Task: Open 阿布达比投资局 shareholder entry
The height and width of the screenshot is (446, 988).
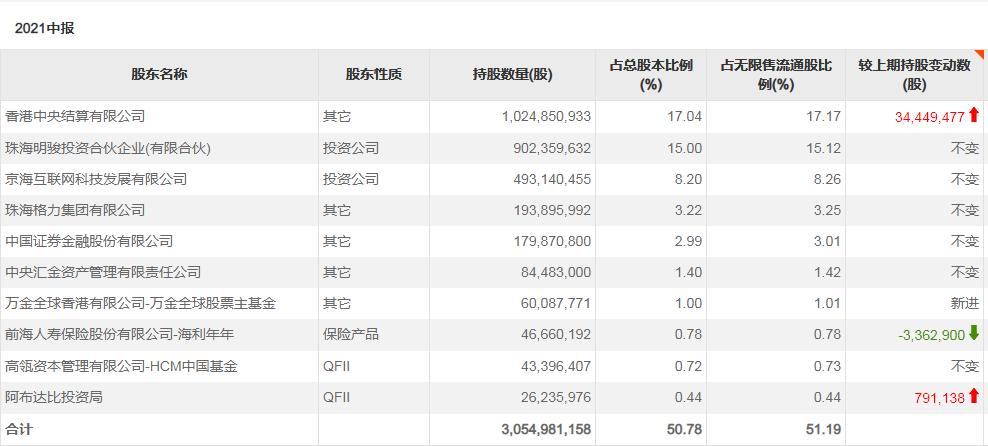Action: click(x=54, y=397)
